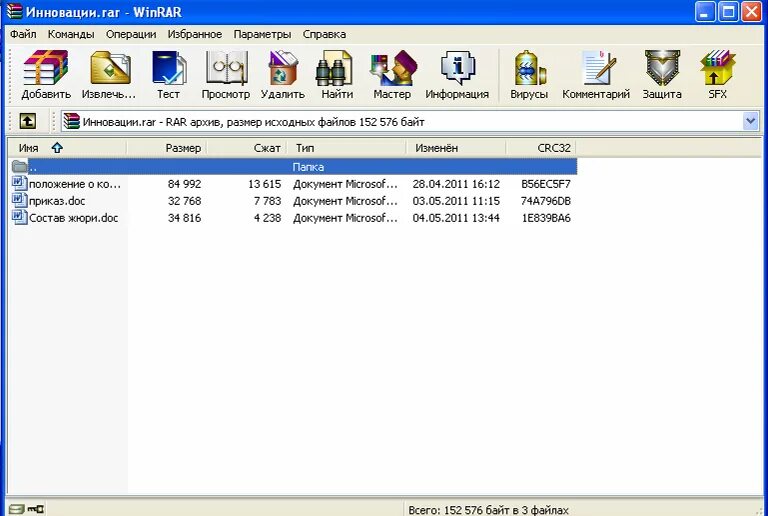The height and width of the screenshot is (516, 768).
Task: Click the disk drive status bar icon
Action: tap(16, 510)
